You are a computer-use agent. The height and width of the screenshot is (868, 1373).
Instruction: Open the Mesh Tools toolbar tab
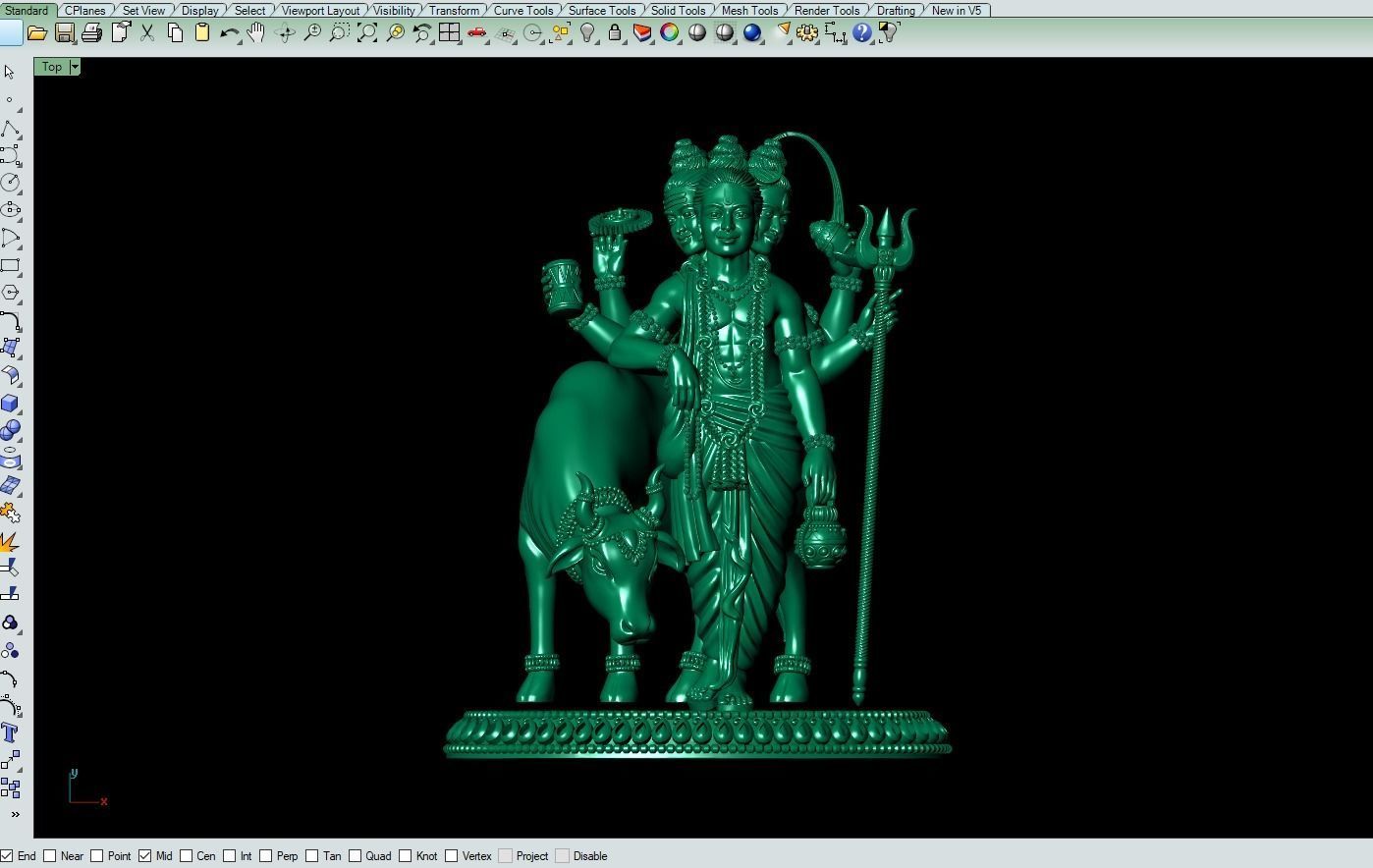[x=749, y=11]
